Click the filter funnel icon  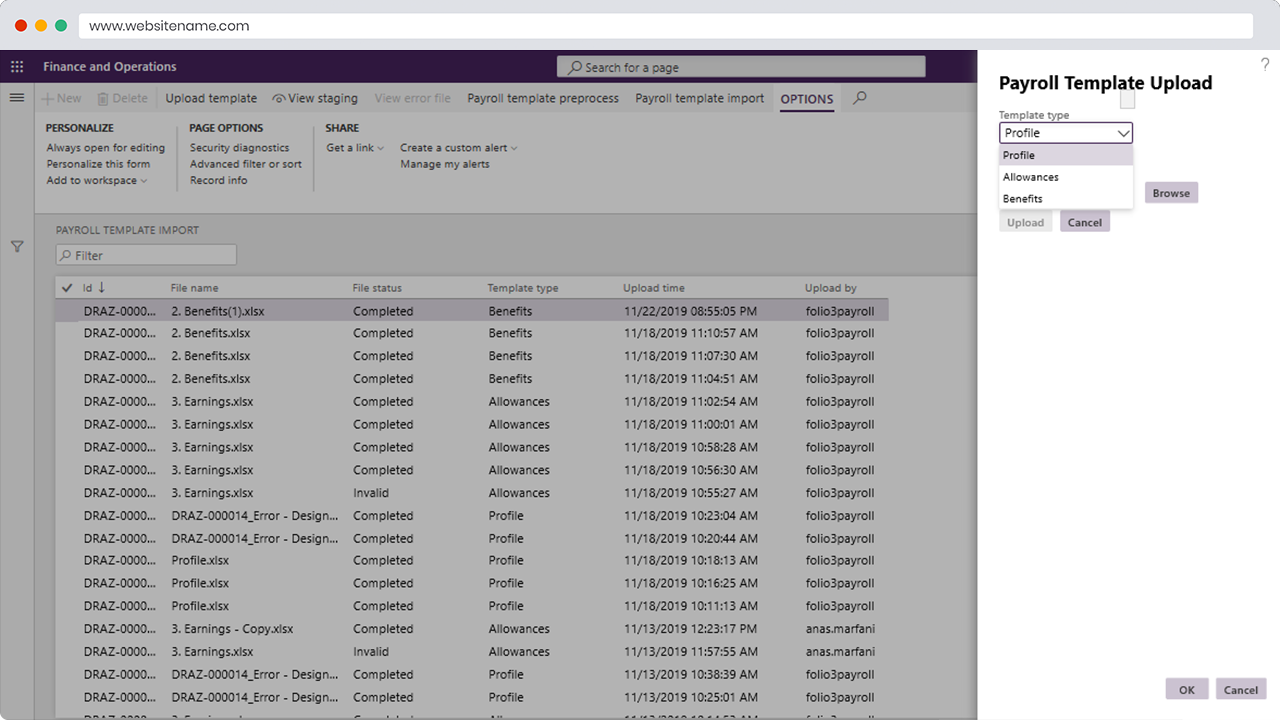(x=17, y=246)
